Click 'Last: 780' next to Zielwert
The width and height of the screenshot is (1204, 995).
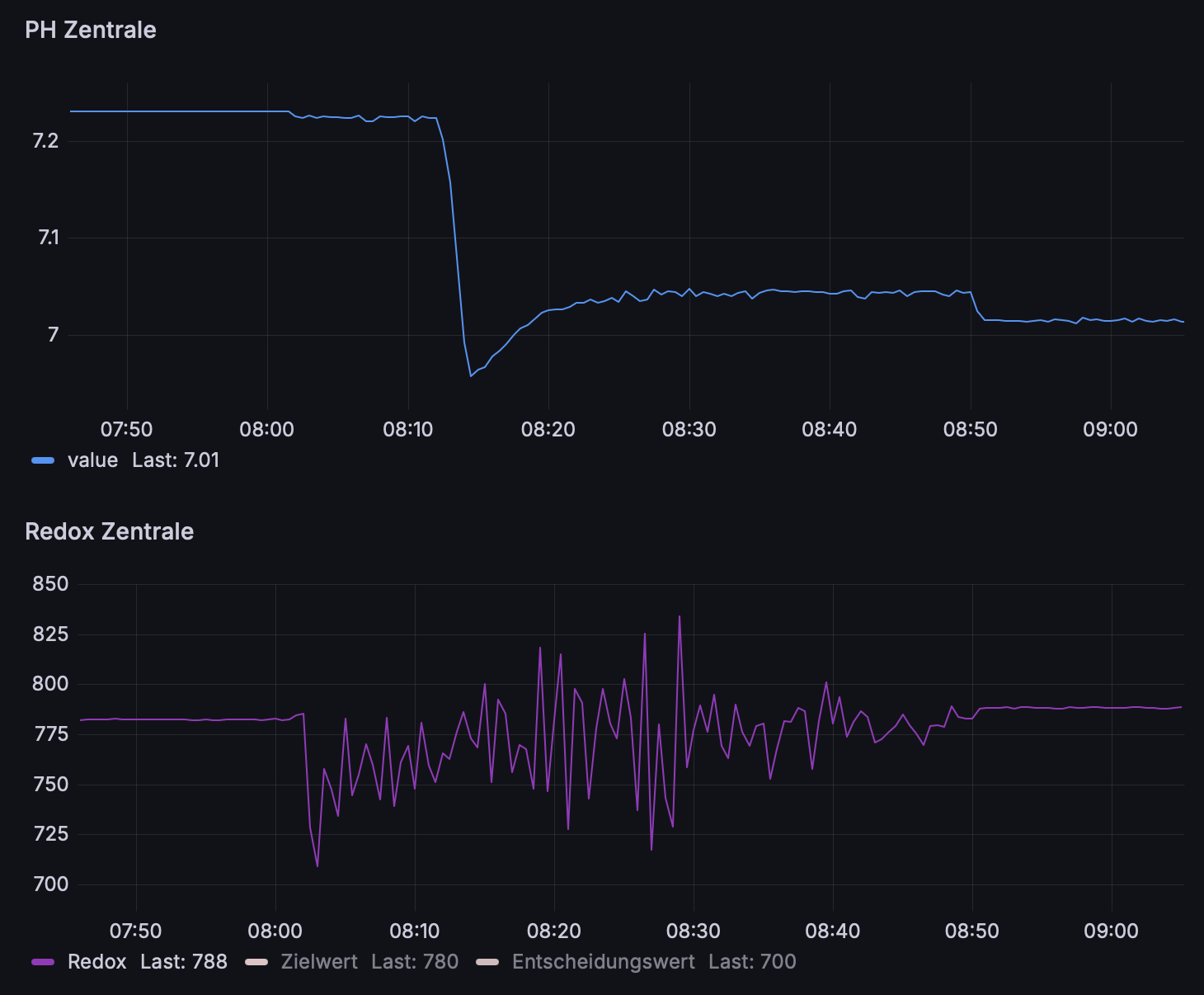tap(415, 962)
